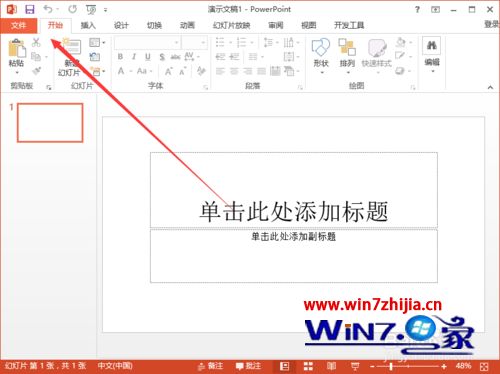
Task: Open the slide Layout dropdown
Action: coord(97,43)
